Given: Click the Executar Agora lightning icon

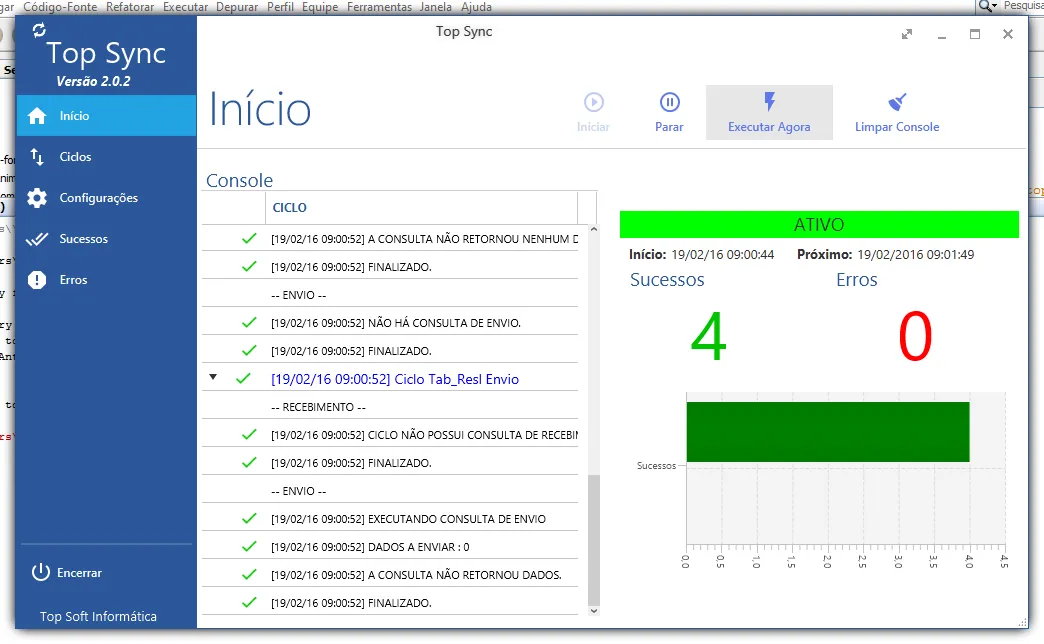Looking at the screenshot, I should point(769,102).
